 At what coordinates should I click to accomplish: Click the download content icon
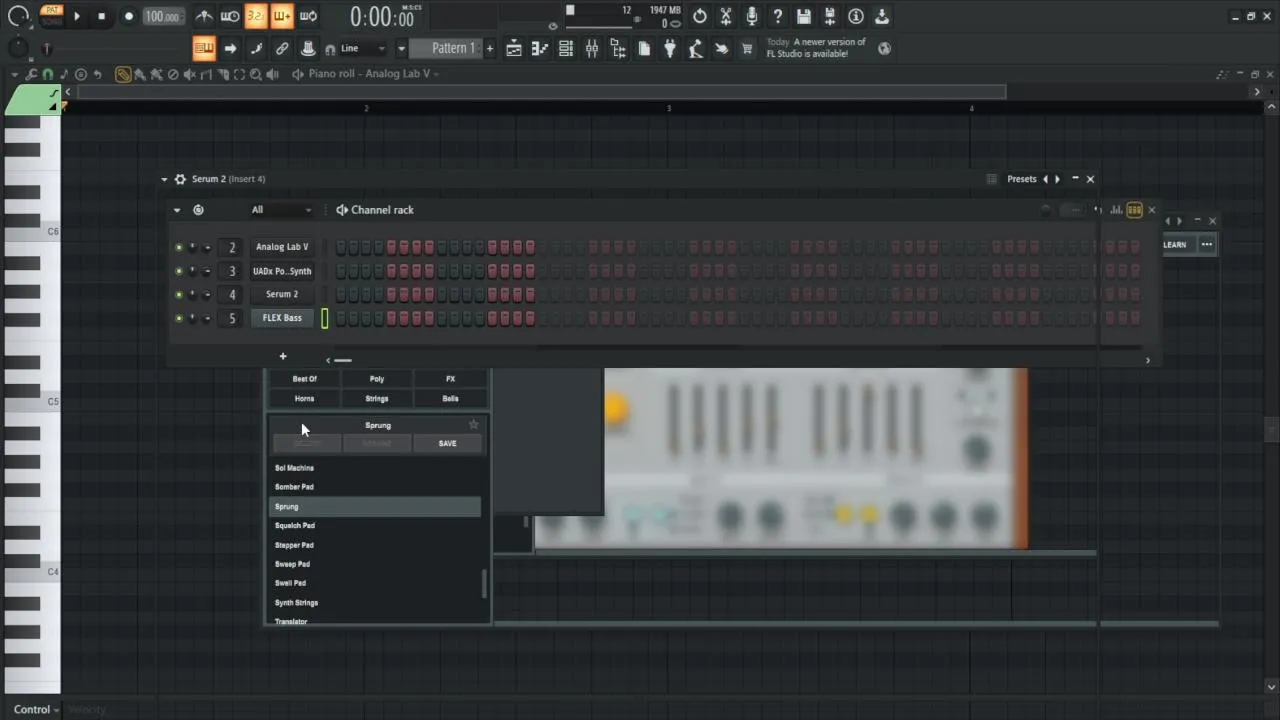point(882,16)
